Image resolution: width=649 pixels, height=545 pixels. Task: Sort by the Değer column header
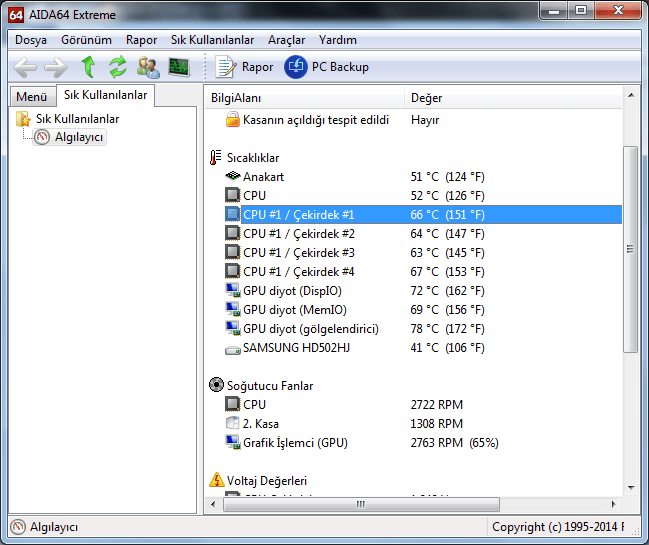[x=513, y=98]
